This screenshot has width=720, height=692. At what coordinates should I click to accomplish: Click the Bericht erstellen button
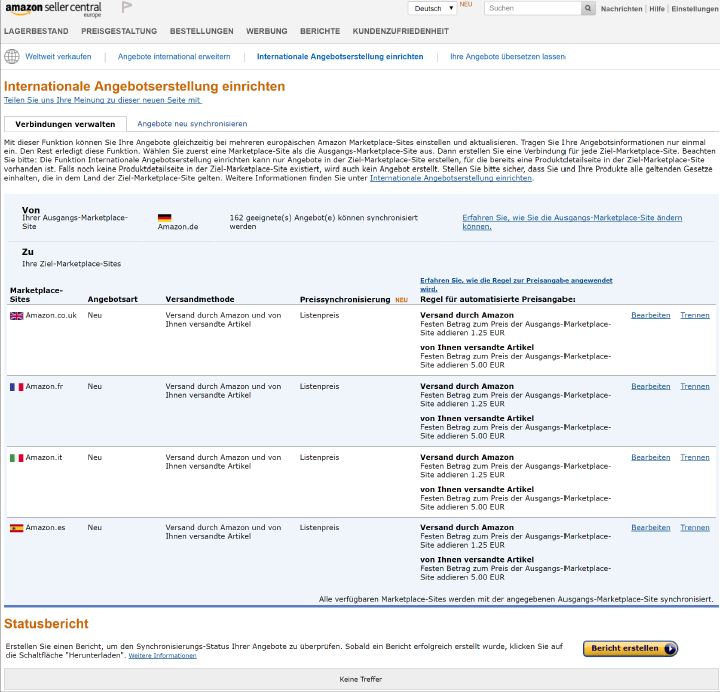[630, 648]
